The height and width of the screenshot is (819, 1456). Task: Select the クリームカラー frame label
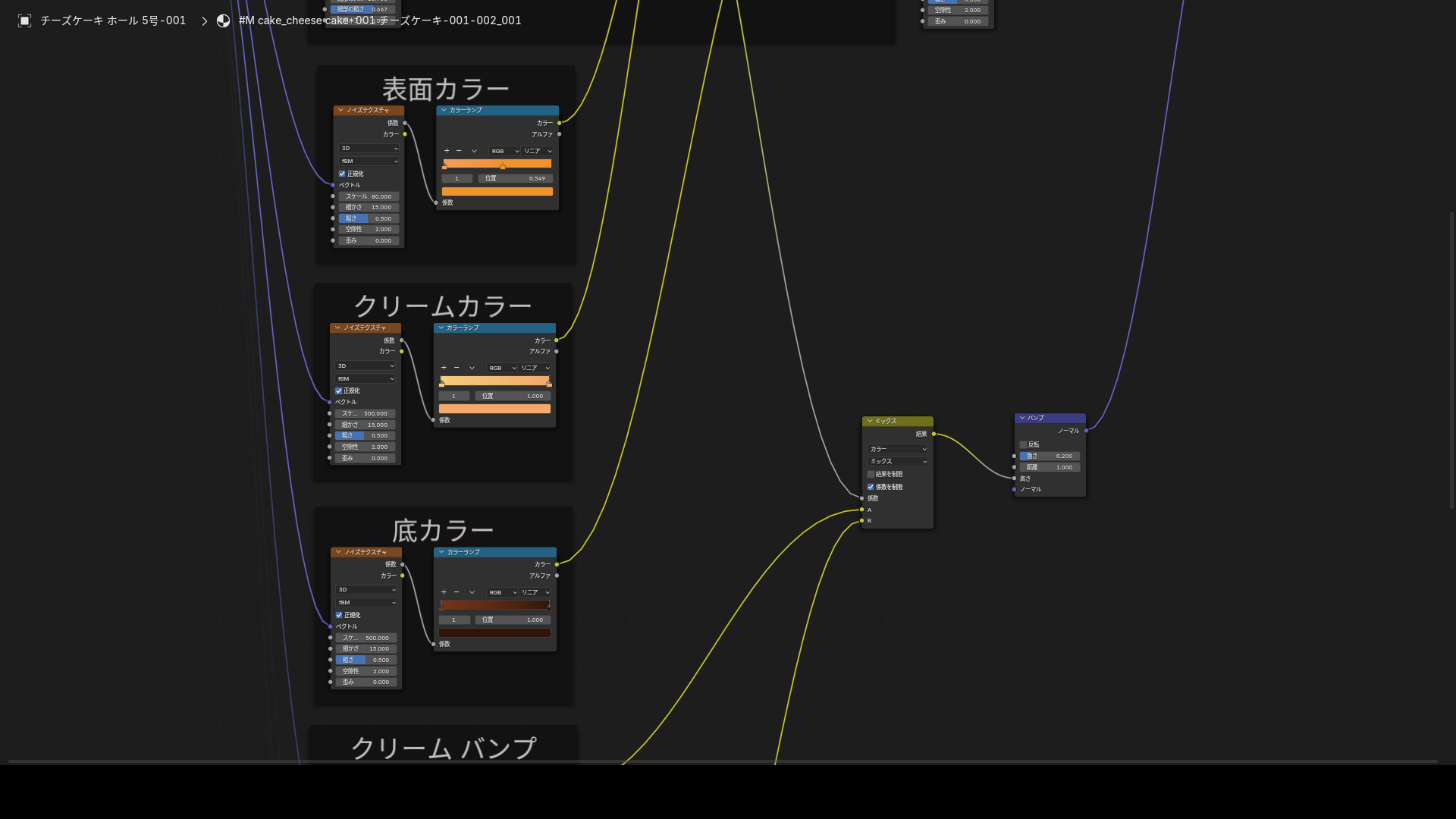click(x=443, y=306)
